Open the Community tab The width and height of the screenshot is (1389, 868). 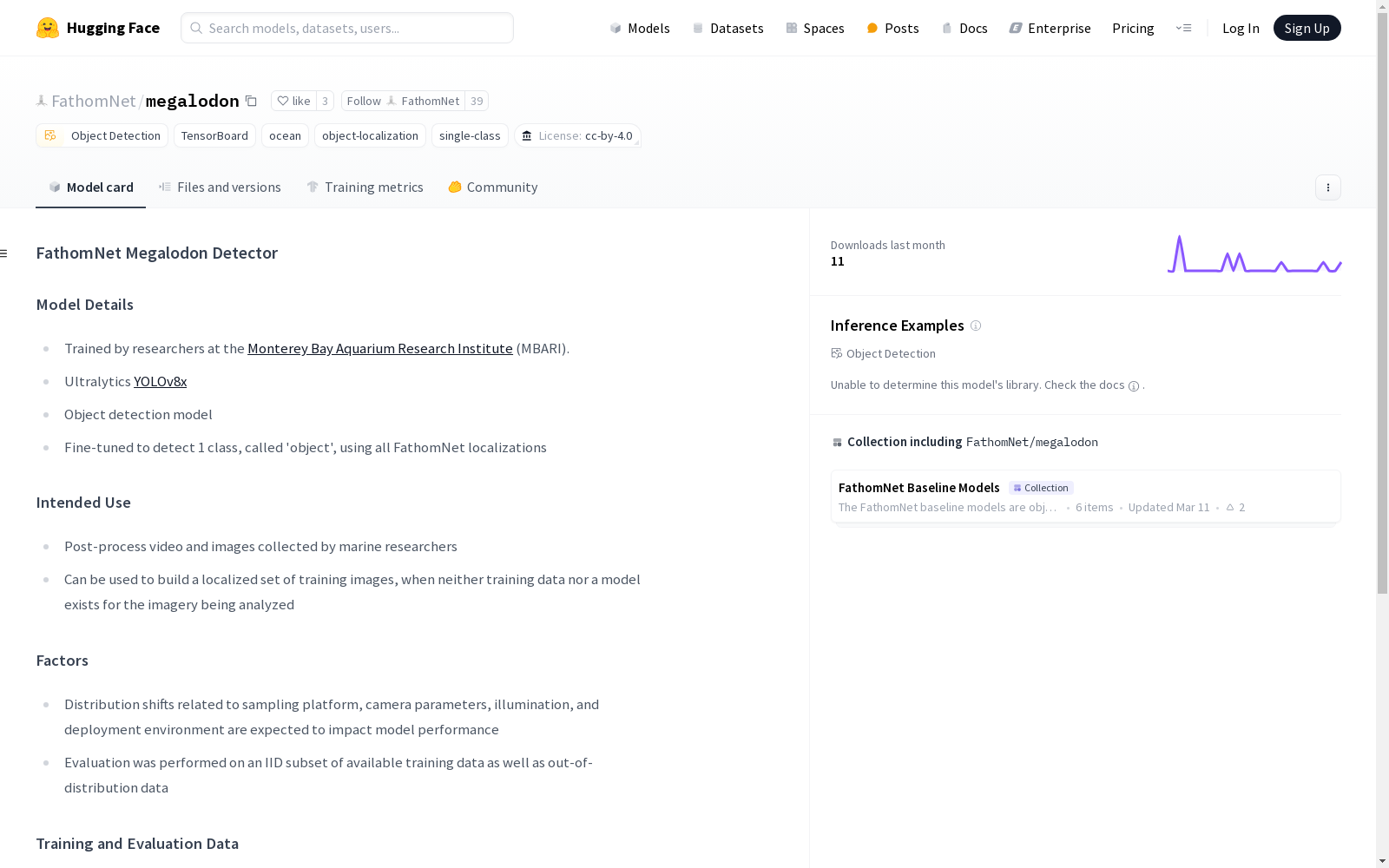492,187
